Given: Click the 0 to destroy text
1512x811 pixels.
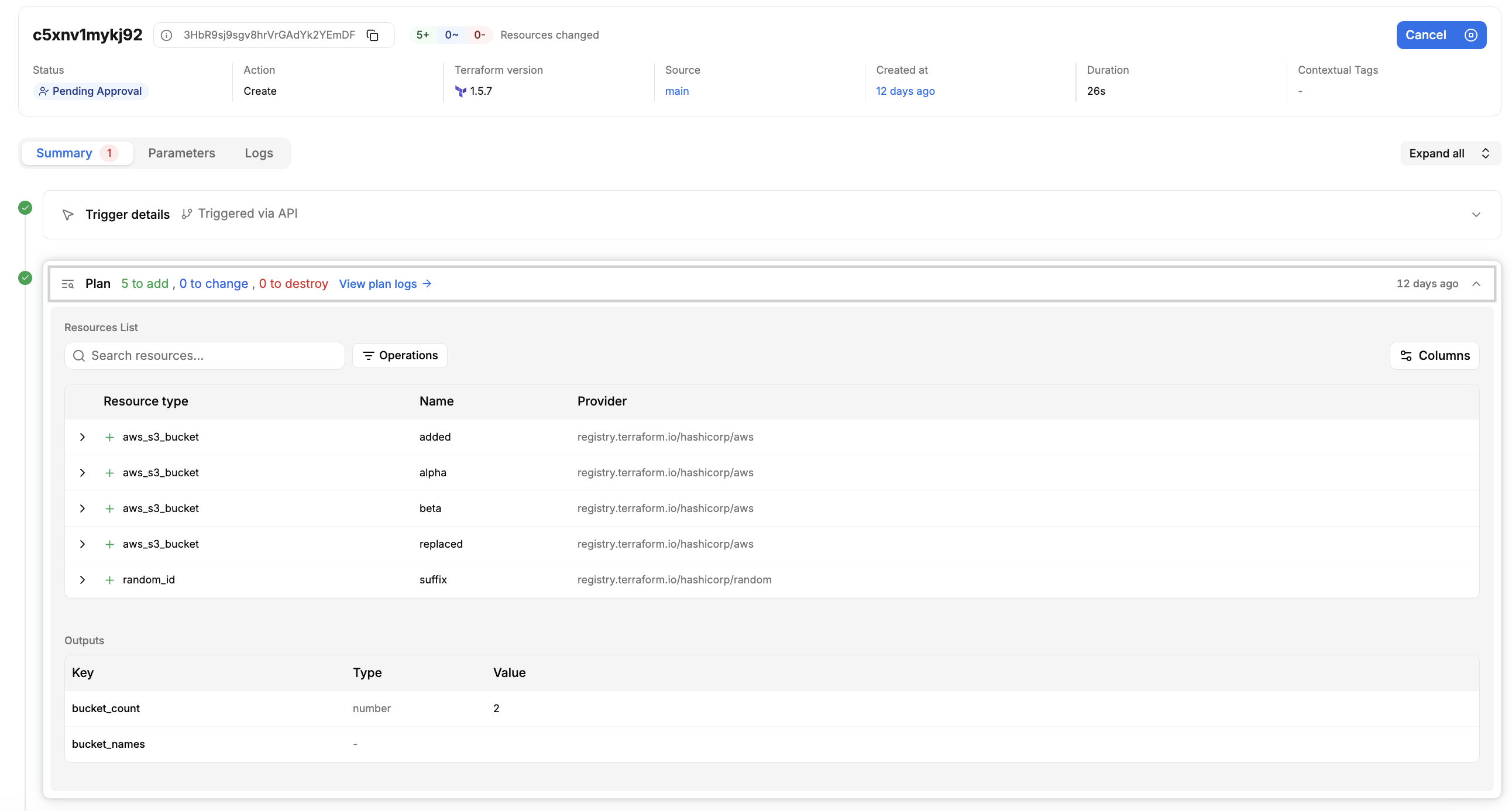Looking at the screenshot, I should point(294,284).
